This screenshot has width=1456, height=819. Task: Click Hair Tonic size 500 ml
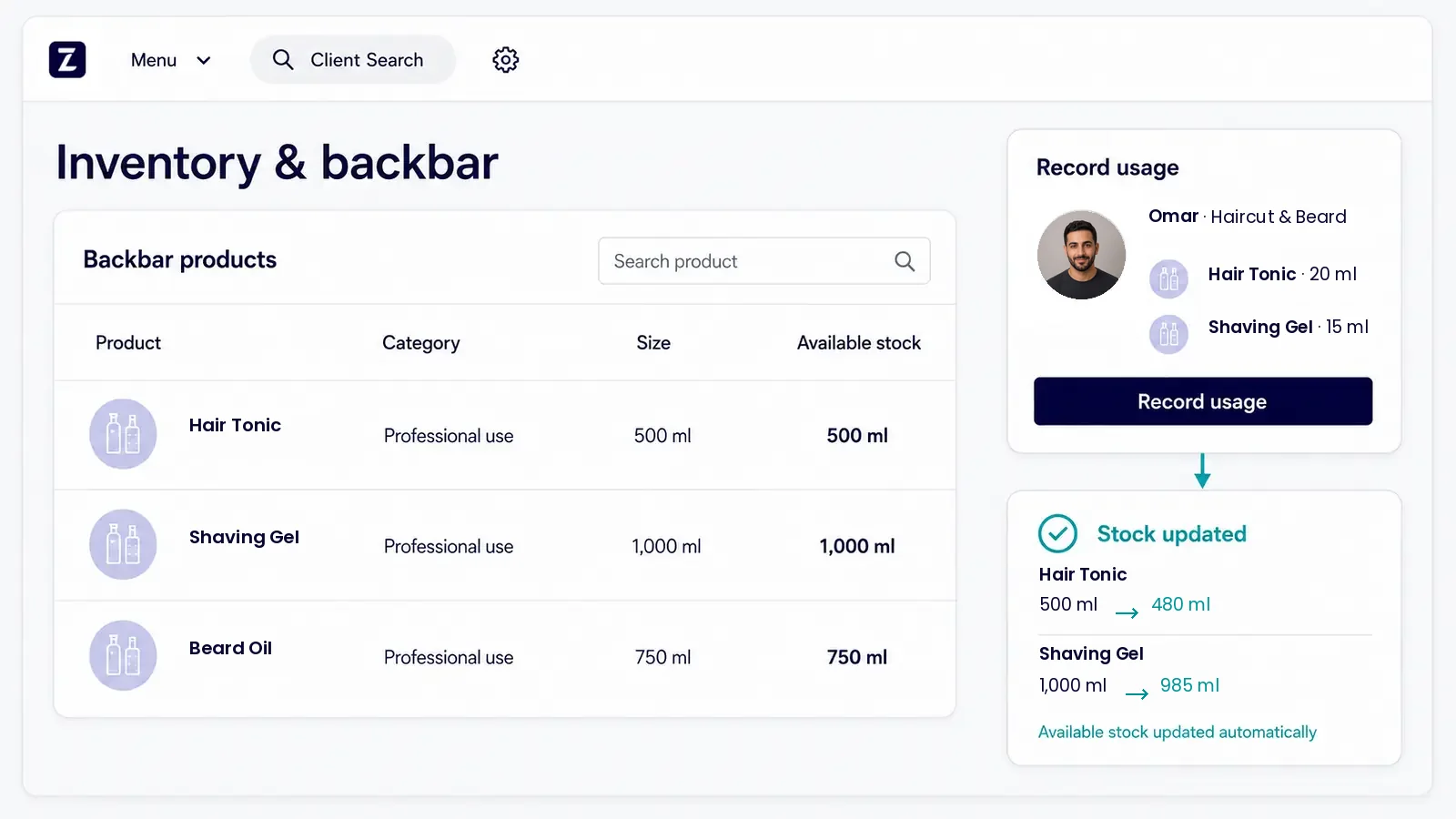[662, 436]
